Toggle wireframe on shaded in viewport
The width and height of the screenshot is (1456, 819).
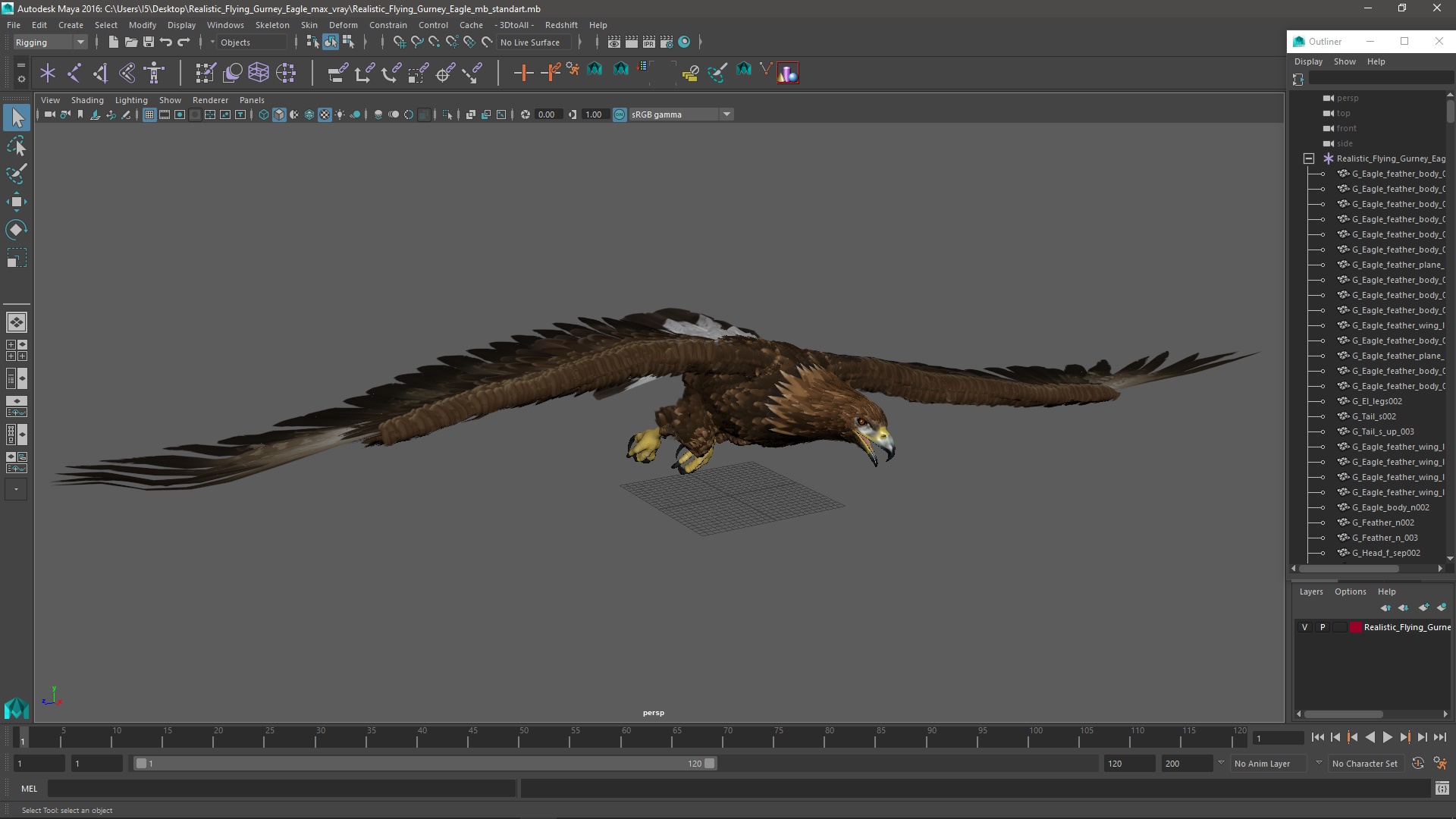(309, 115)
